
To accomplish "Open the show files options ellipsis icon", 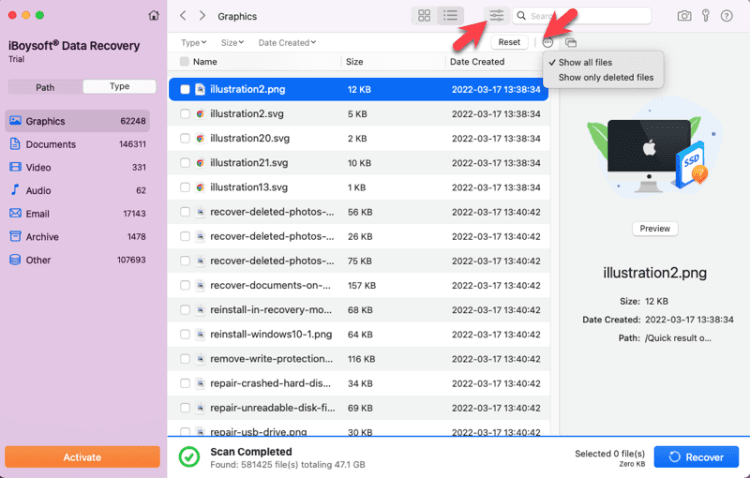I will [548, 43].
